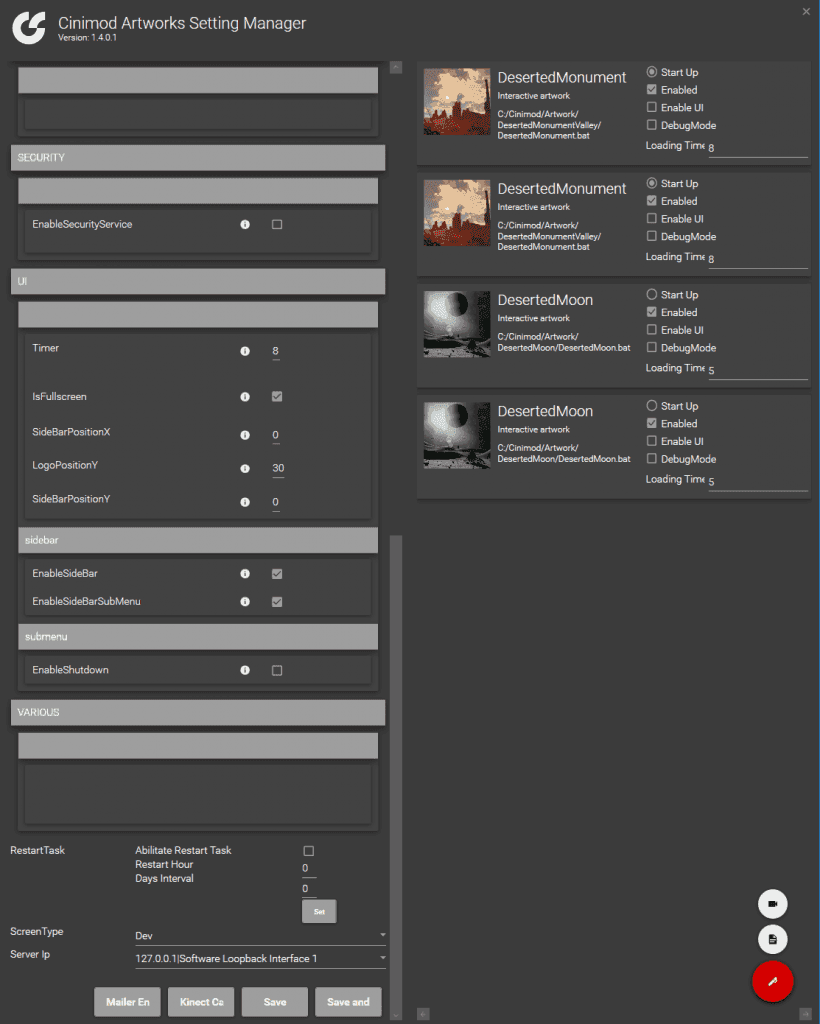The width and height of the screenshot is (820, 1024).
Task: Click the red pencil edit button
Action: click(772, 981)
